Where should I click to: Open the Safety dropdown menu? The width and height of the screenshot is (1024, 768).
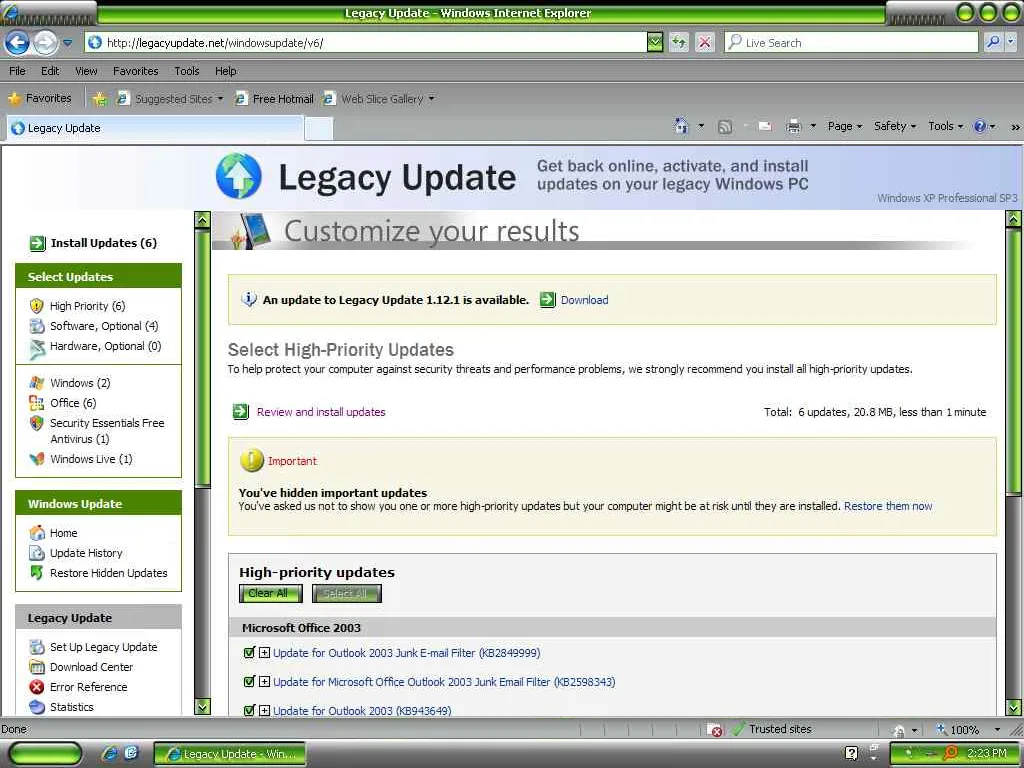[x=895, y=126]
